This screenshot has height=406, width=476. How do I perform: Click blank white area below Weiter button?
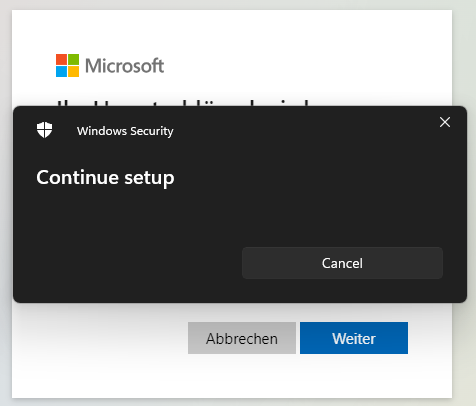[x=354, y=375]
